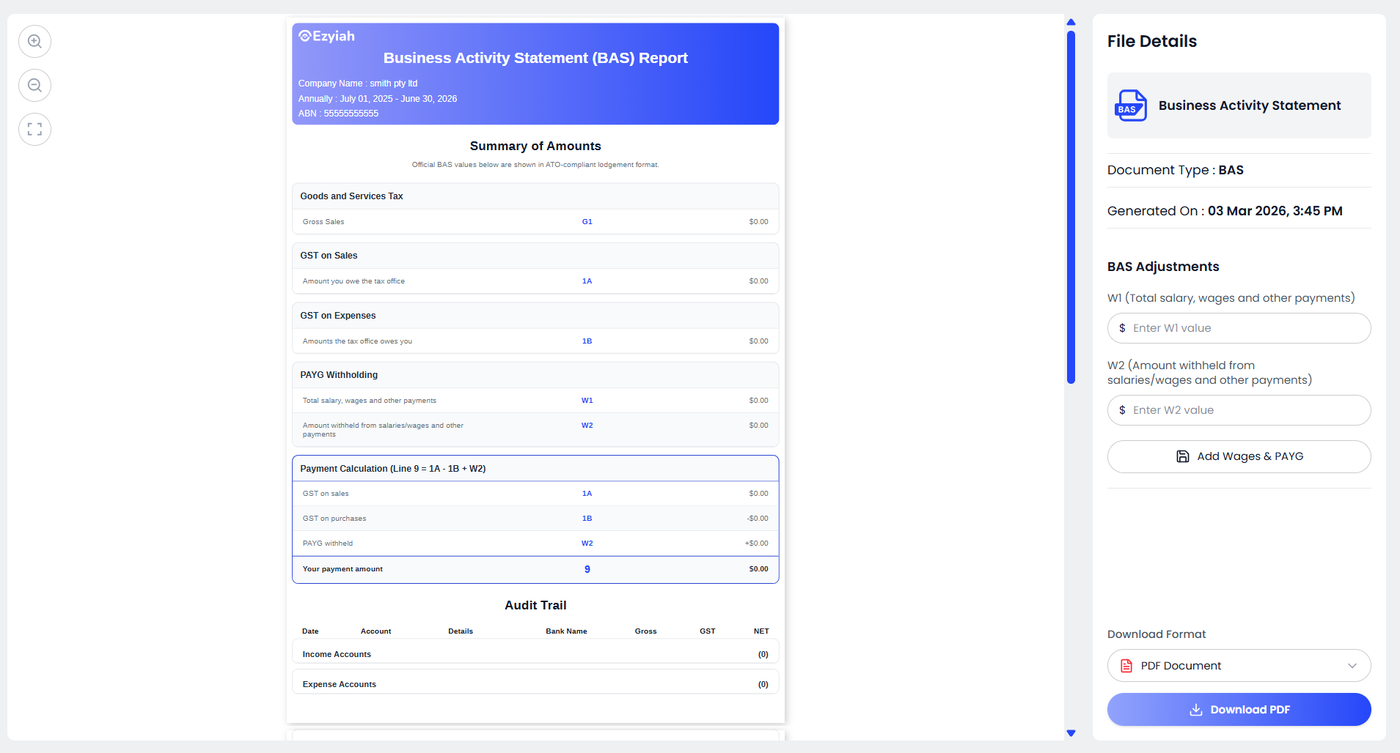Click the chevron on PDF Document selector

[1352, 666]
